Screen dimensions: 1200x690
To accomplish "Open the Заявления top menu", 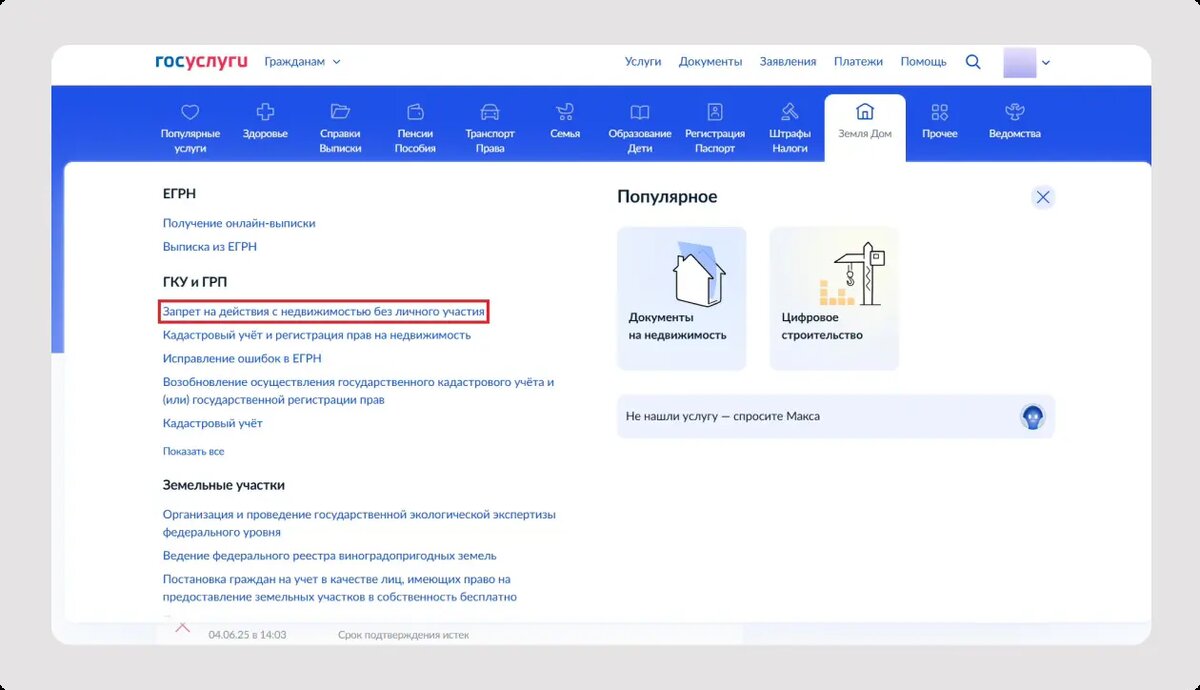I will (x=787, y=62).
